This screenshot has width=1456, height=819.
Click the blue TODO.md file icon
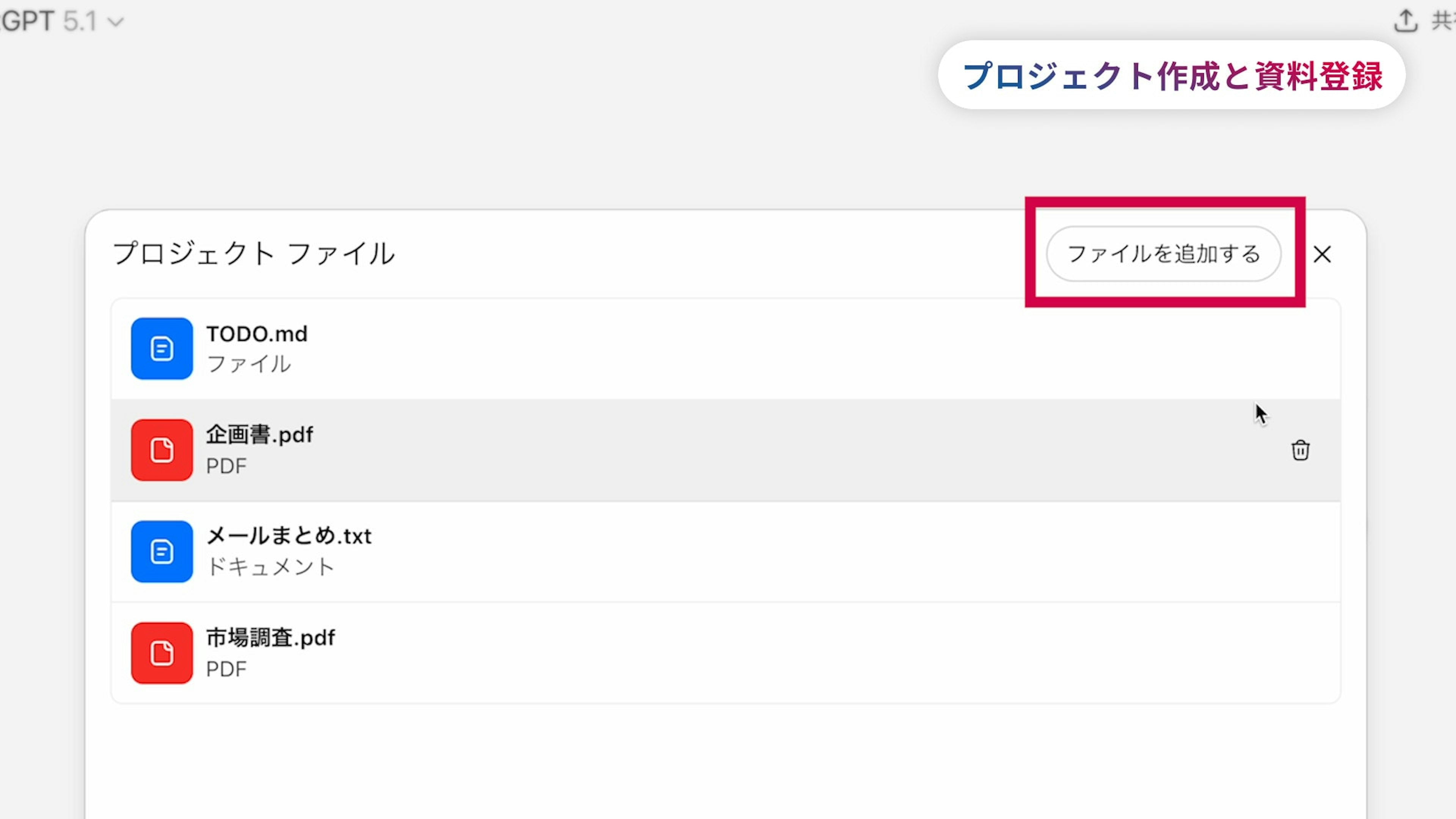[162, 348]
